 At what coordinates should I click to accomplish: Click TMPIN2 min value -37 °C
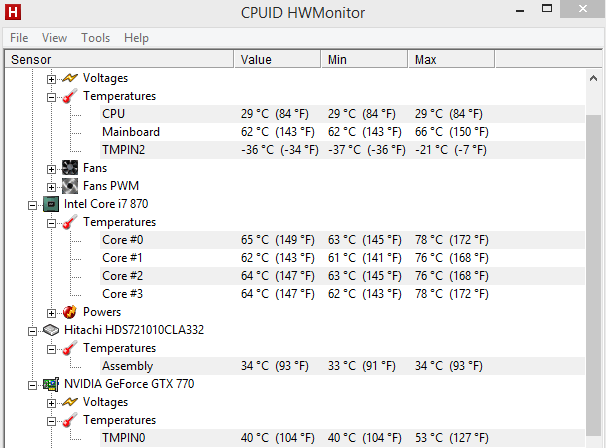point(367,150)
